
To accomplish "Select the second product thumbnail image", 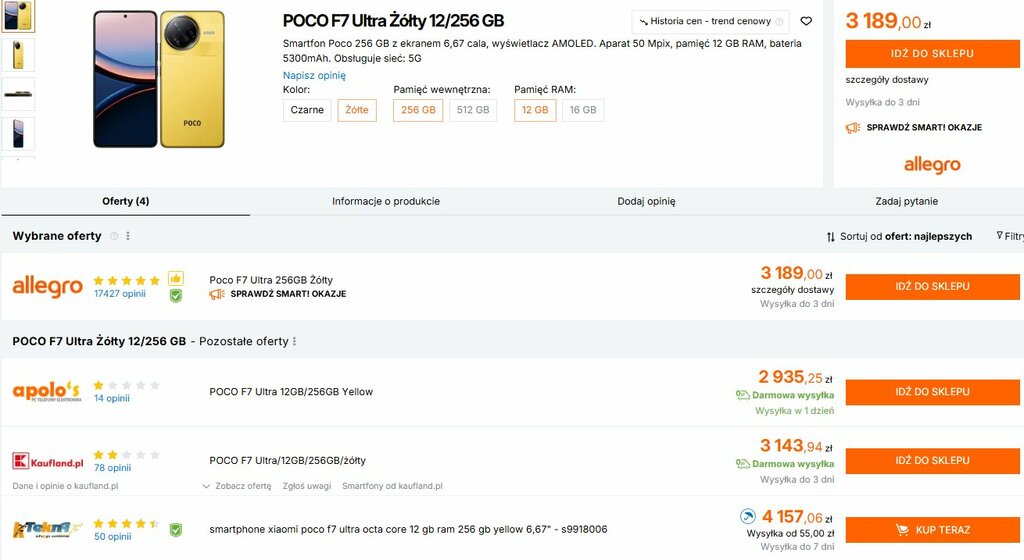I will 18,55.
